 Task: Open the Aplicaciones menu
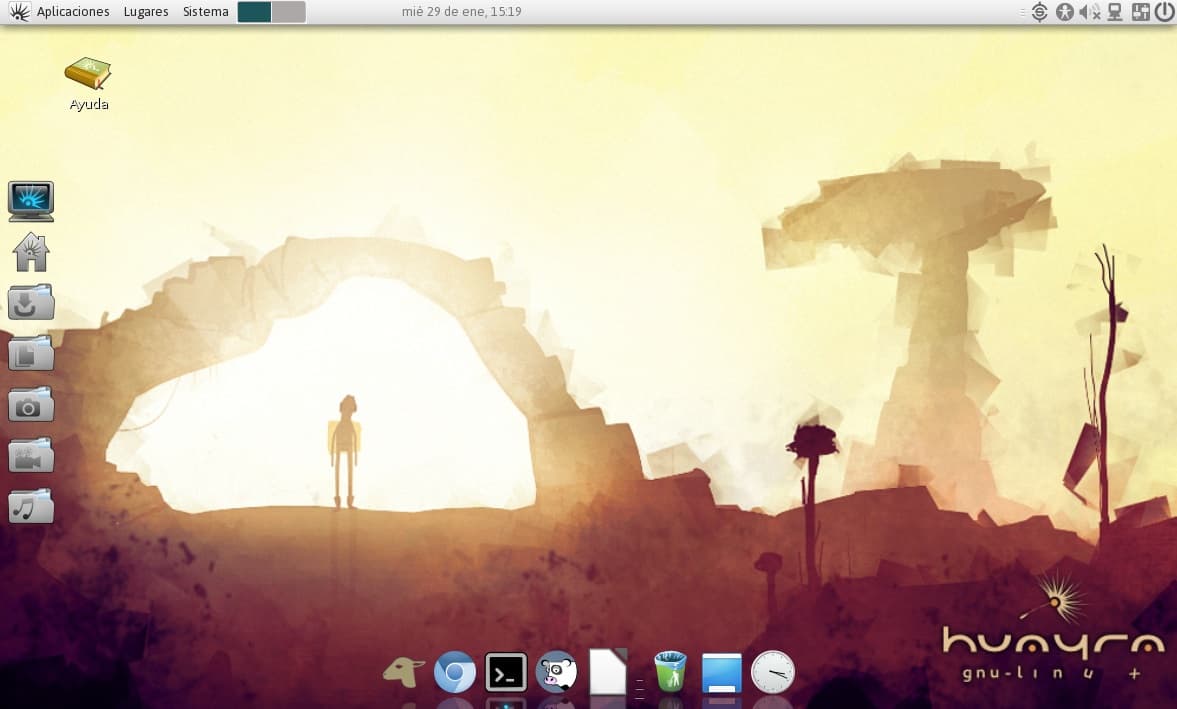pyautogui.click(x=73, y=12)
